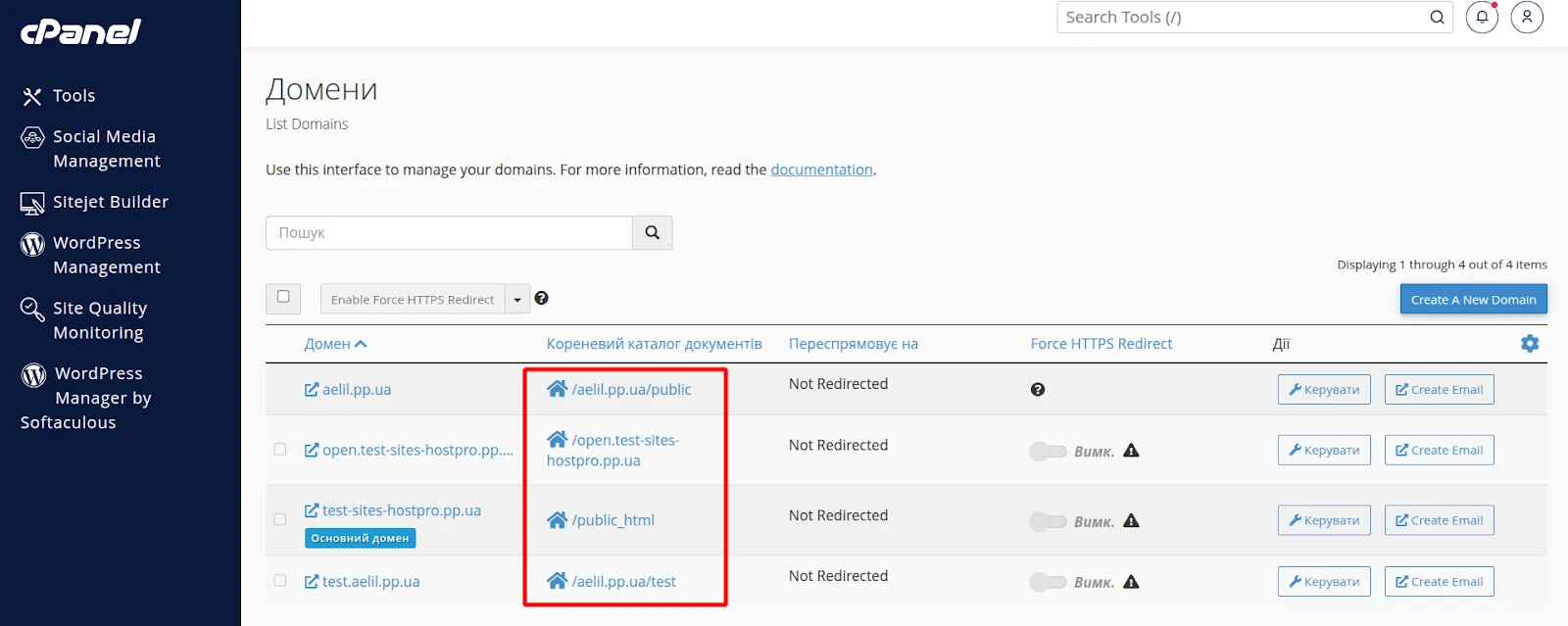
Task: Open test.aelil.pp.ua domain link
Action: point(362,582)
